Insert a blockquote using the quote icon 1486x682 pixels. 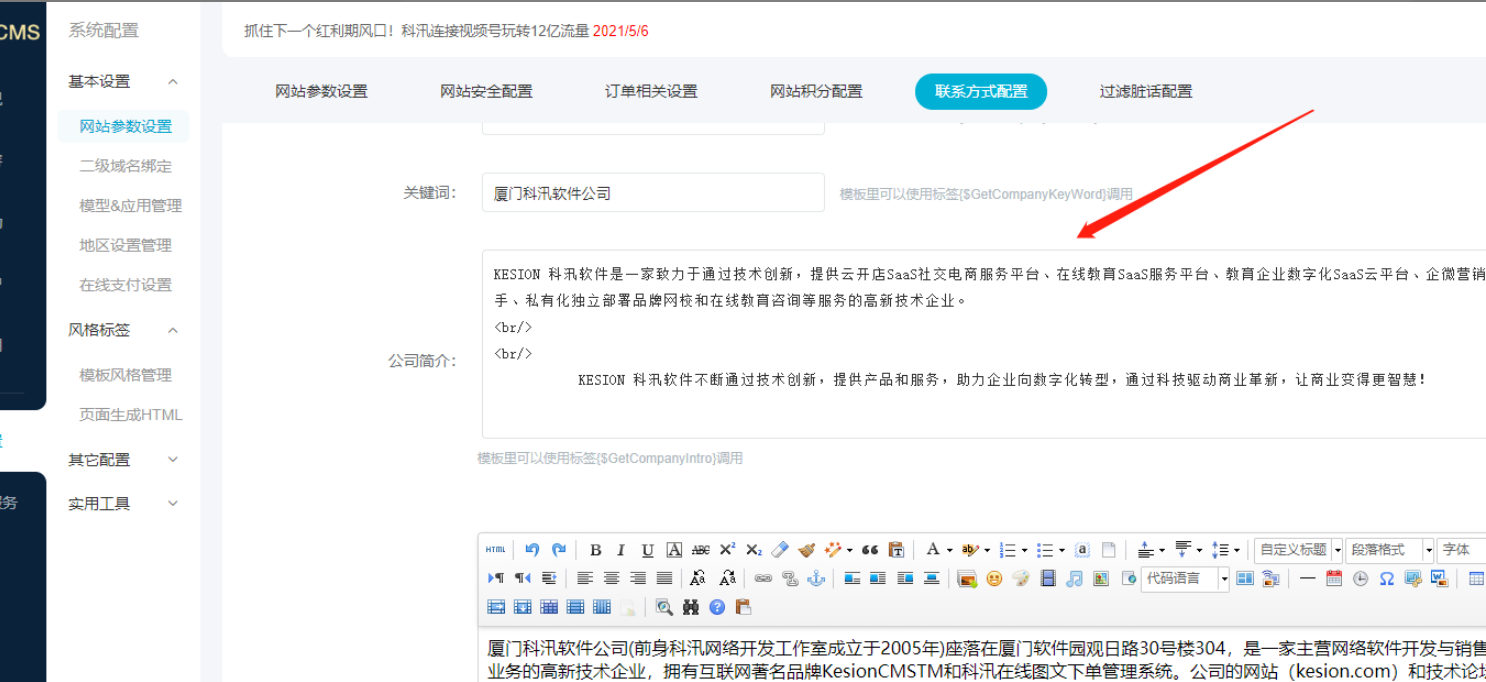[x=870, y=550]
